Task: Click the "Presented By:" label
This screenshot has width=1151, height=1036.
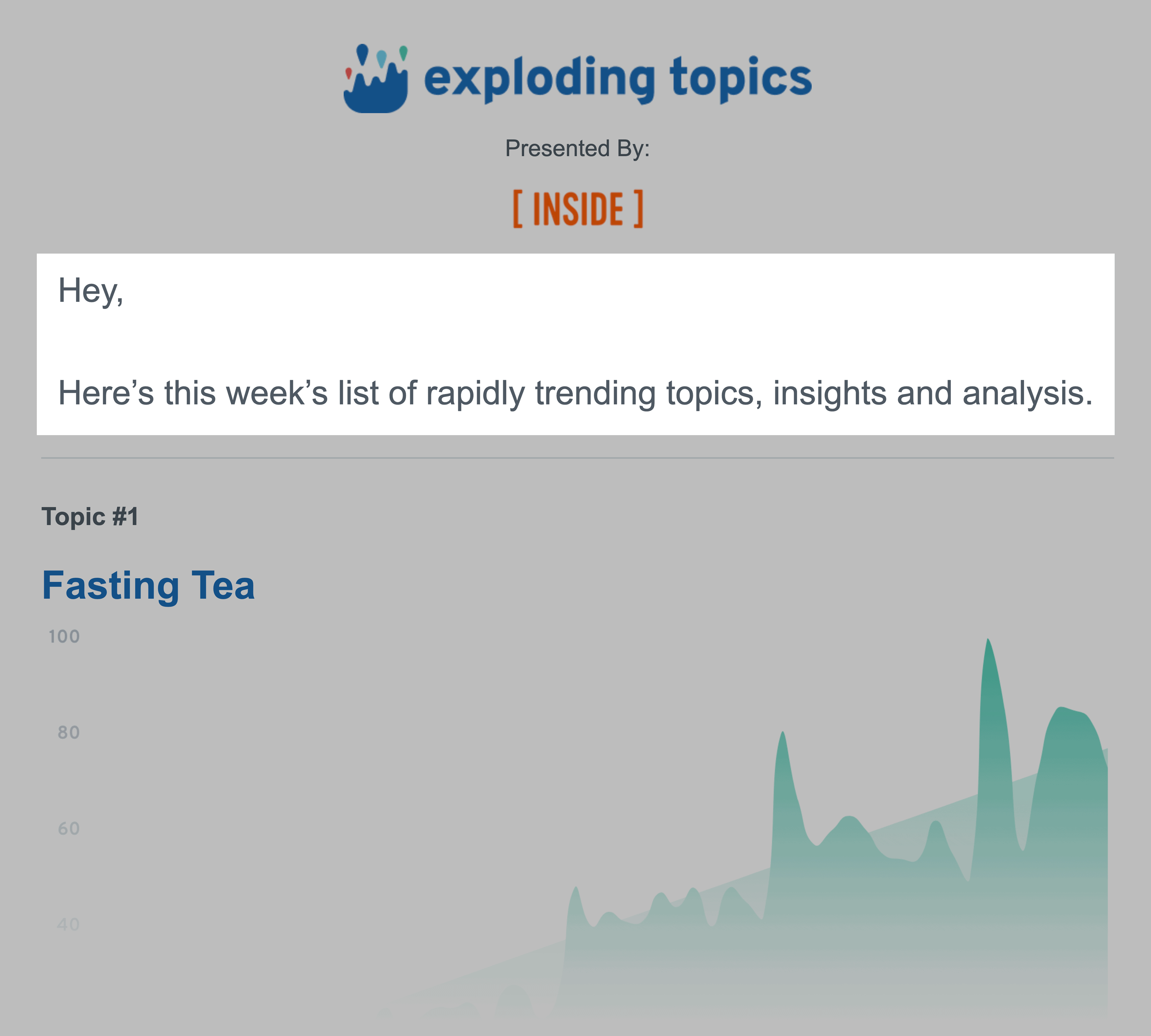Action: pos(577,149)
